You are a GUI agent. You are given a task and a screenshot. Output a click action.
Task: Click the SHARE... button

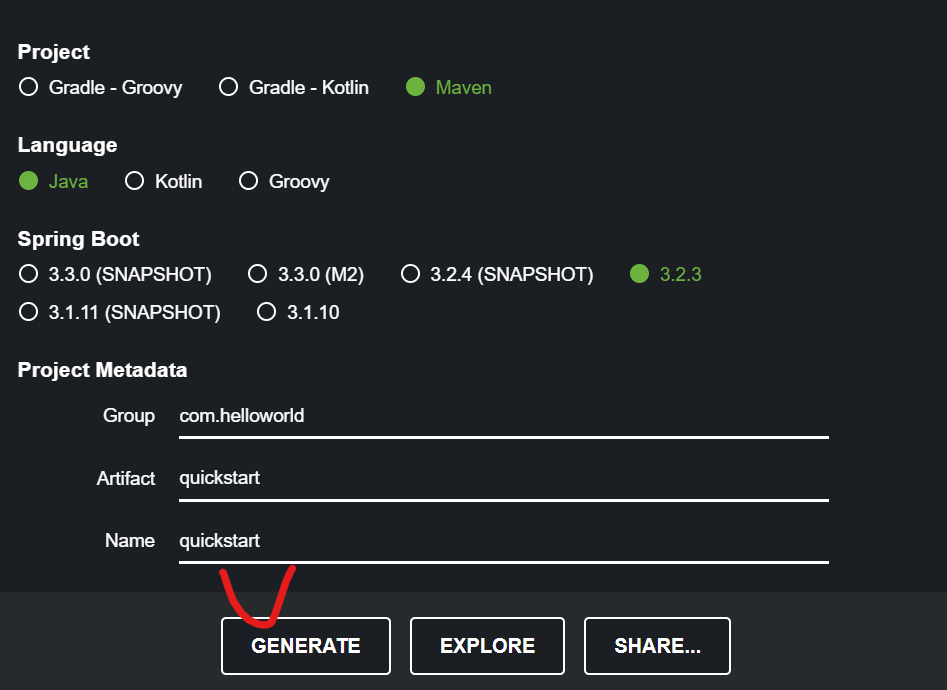point(657,646)
